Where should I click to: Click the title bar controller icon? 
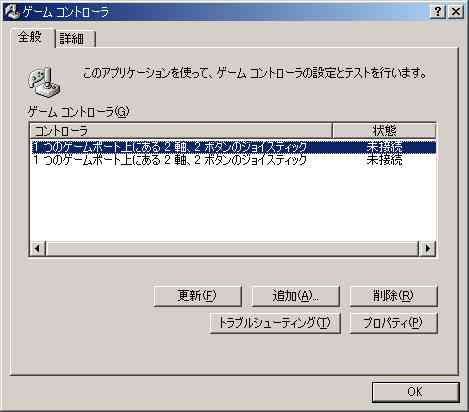click(x=12, y=11)
